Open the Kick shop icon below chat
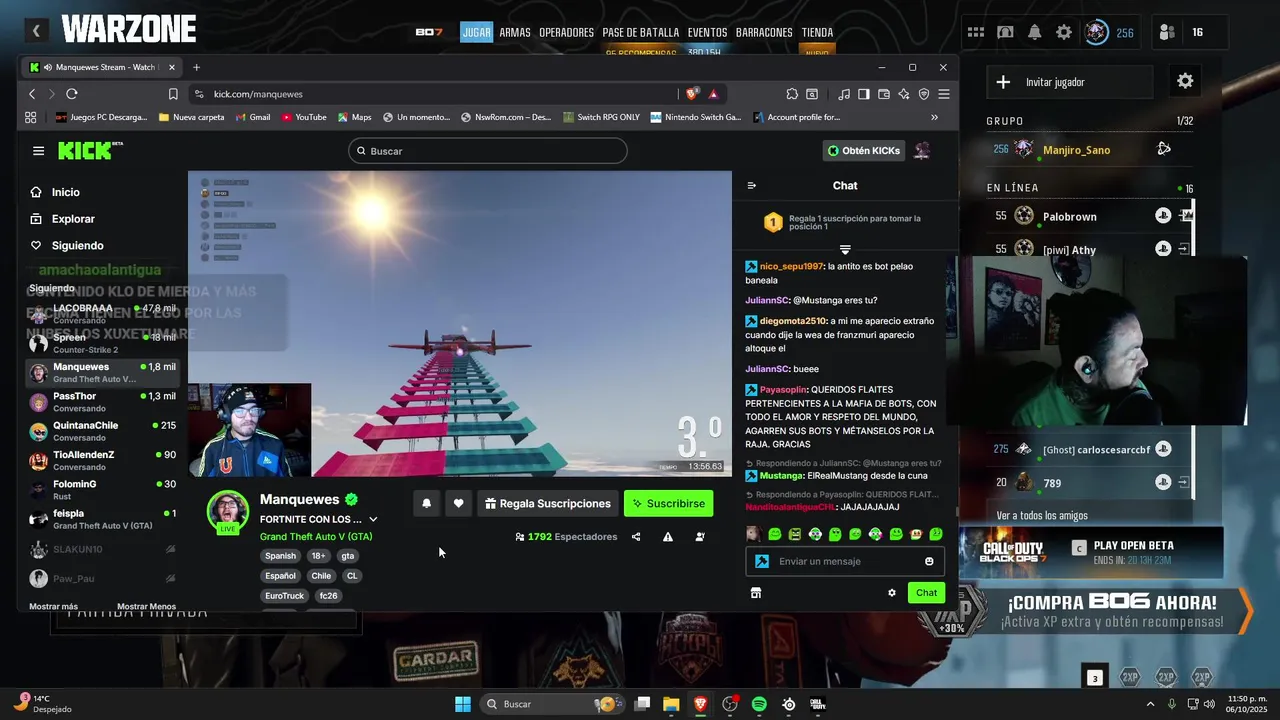The height and width of the screenshot is (720, 1280). click(756, 593)
